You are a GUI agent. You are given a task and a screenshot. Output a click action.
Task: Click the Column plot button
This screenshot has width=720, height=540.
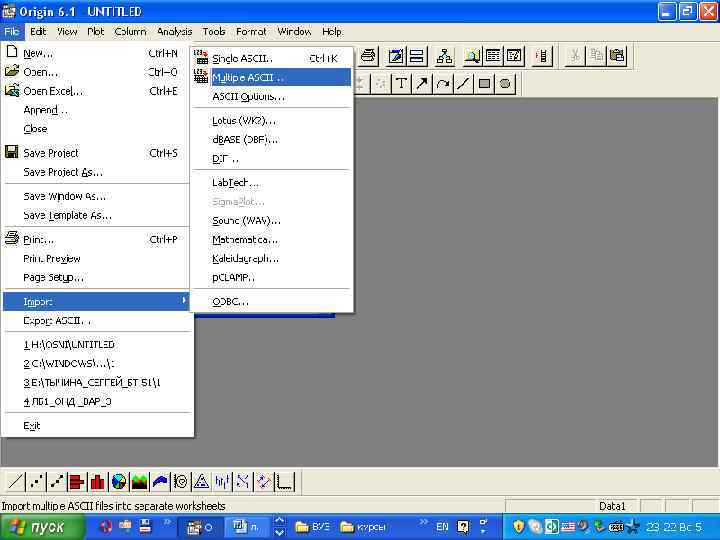coord(97,482)
